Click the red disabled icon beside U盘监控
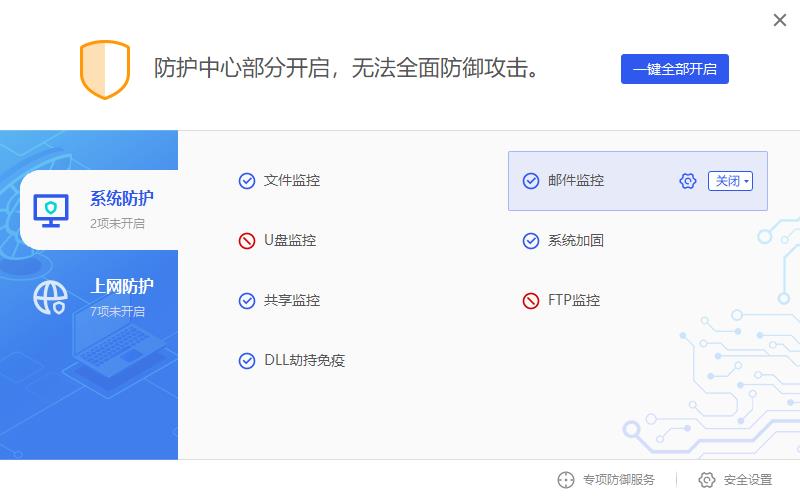Viewport: 800px width, 500px height. click(x=247, y=241)
